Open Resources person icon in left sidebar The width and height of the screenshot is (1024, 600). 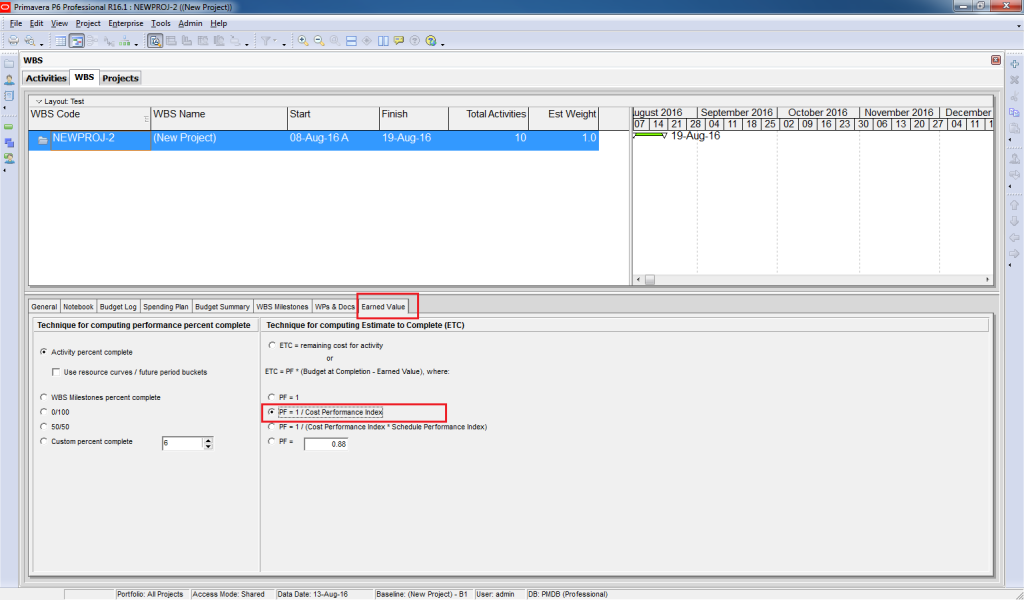tap(9, 80)
